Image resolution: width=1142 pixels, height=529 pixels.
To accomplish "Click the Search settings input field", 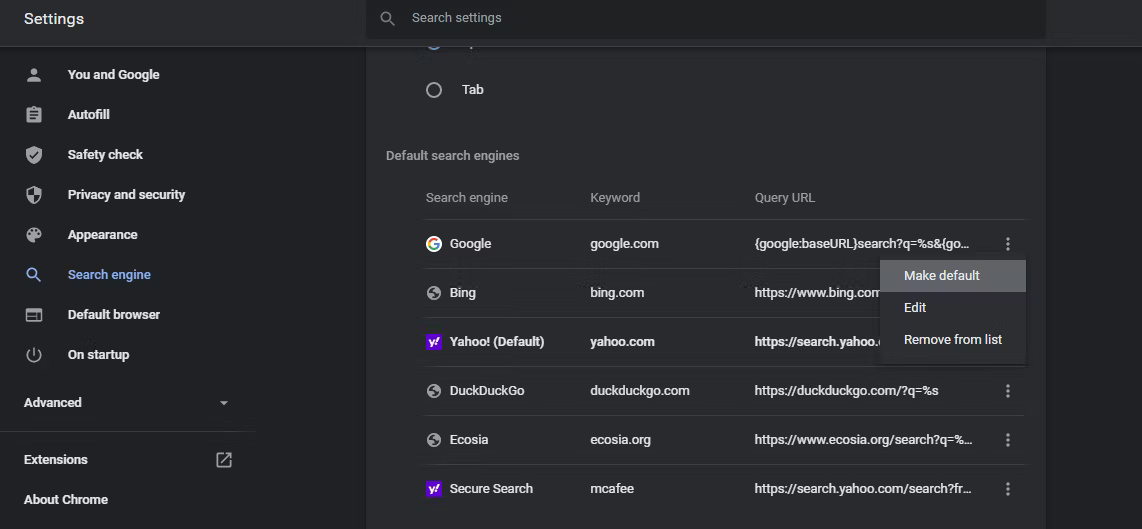I will point(700,18).
